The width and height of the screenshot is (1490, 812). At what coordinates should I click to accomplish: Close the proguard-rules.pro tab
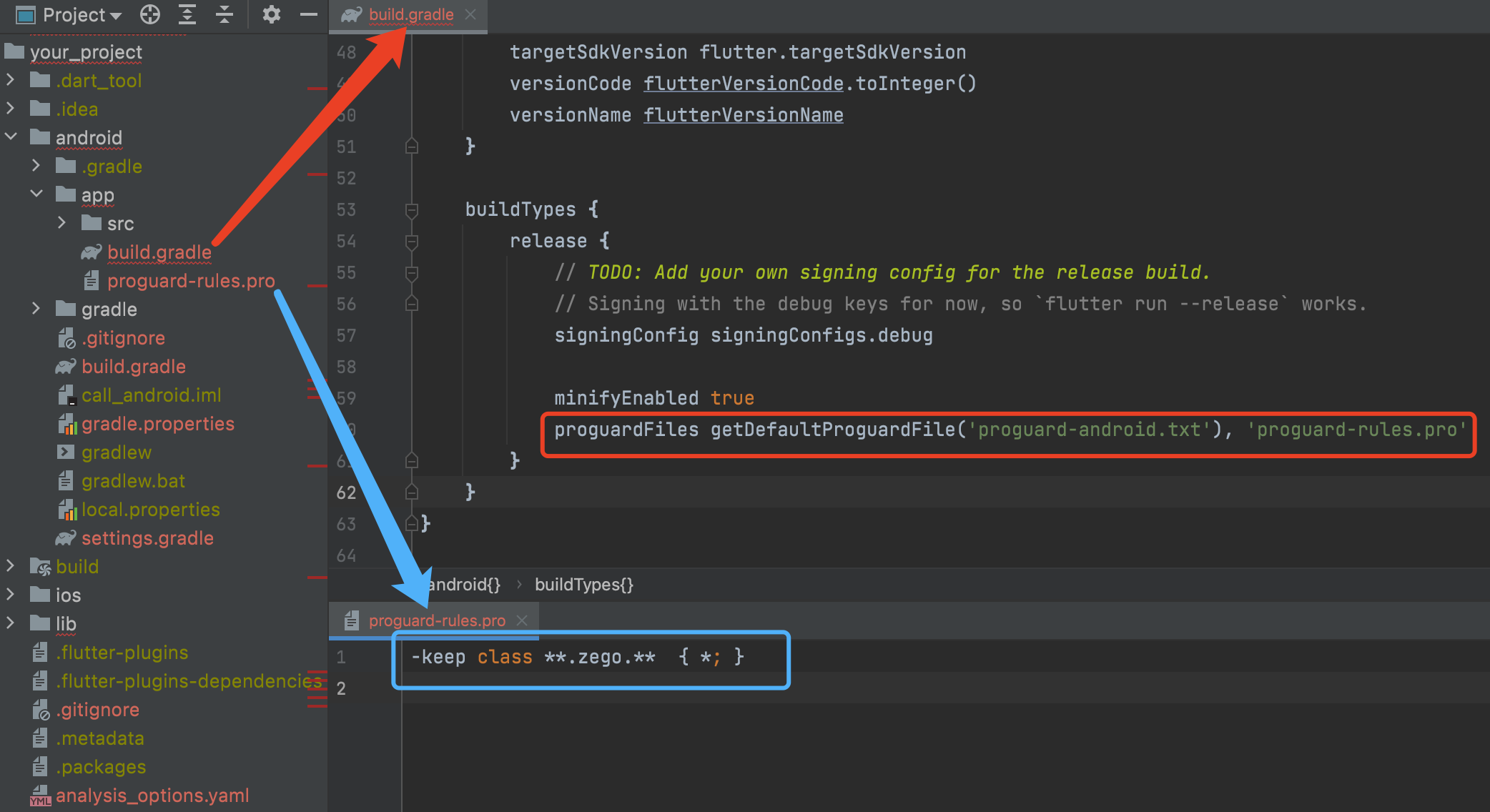tap(522, 620)
